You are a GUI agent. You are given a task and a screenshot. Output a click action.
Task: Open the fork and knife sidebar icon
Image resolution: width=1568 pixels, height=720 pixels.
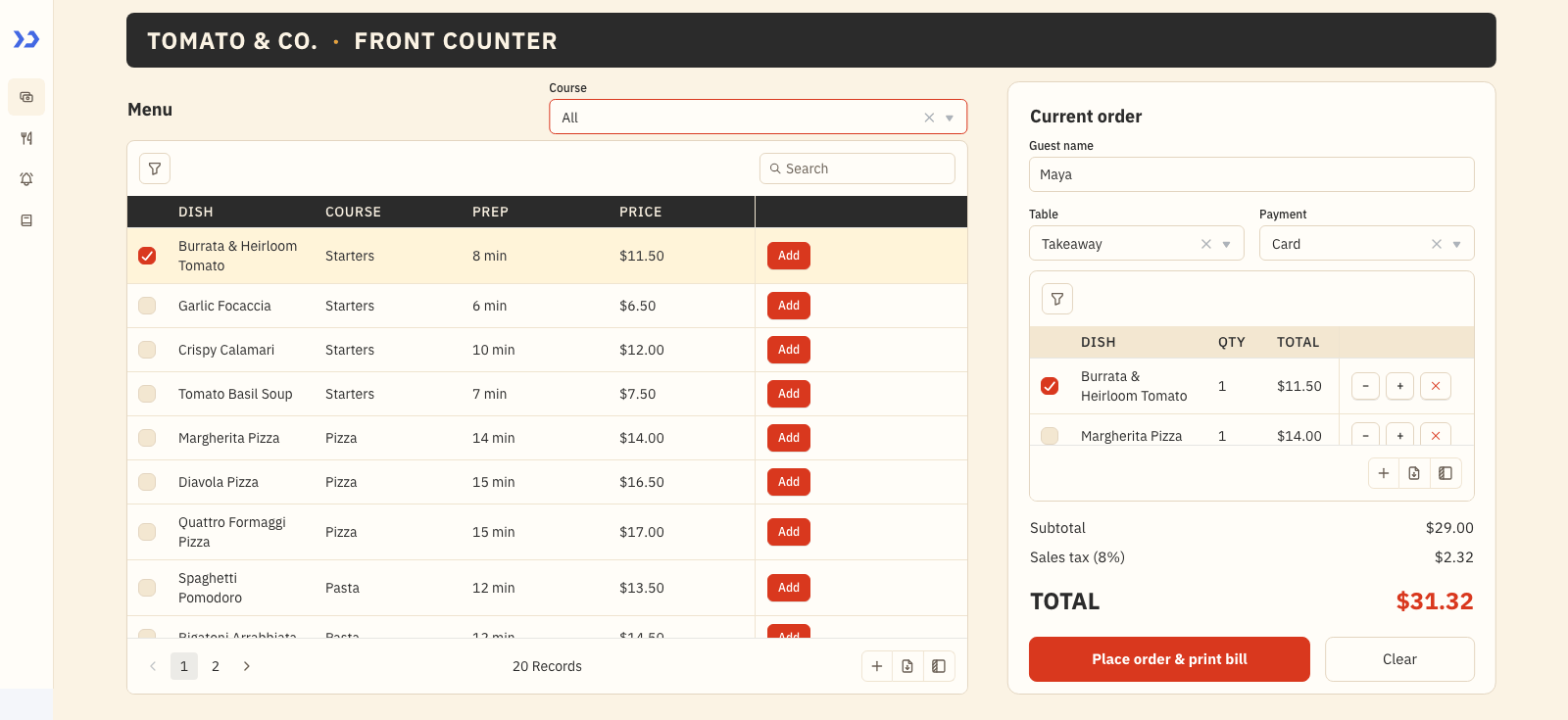pos(26,138)
